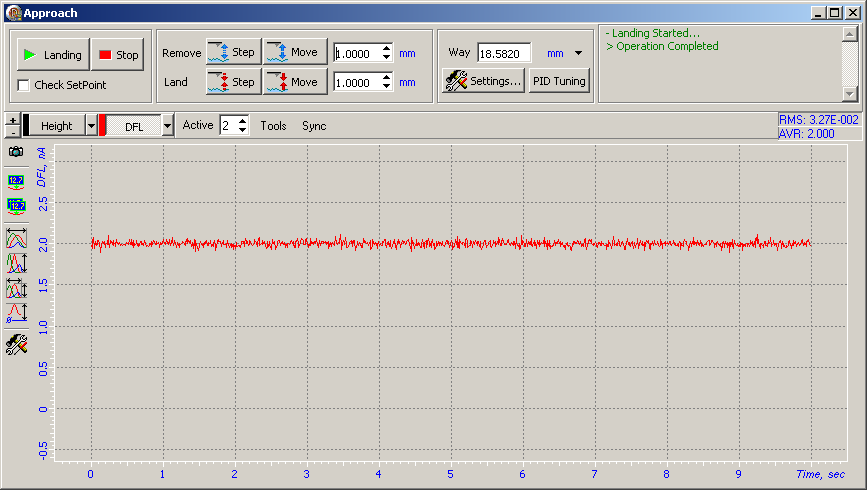Image resolution: width=867 pixels, height=490 pixels.
Task: Click the minus button beside Height
Action: 13,133
